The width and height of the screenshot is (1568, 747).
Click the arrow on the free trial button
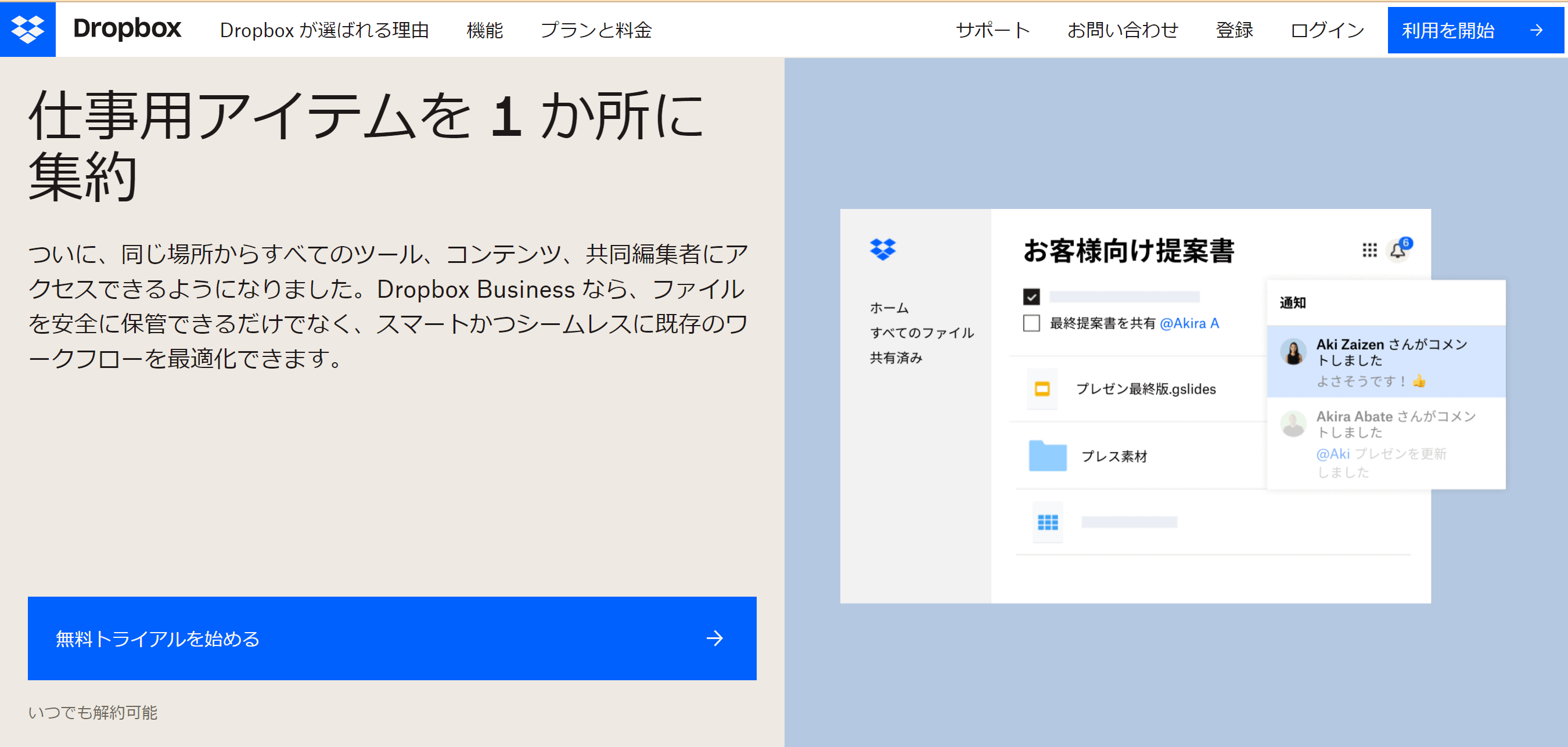pyautogui.click(x=715, y=638)
